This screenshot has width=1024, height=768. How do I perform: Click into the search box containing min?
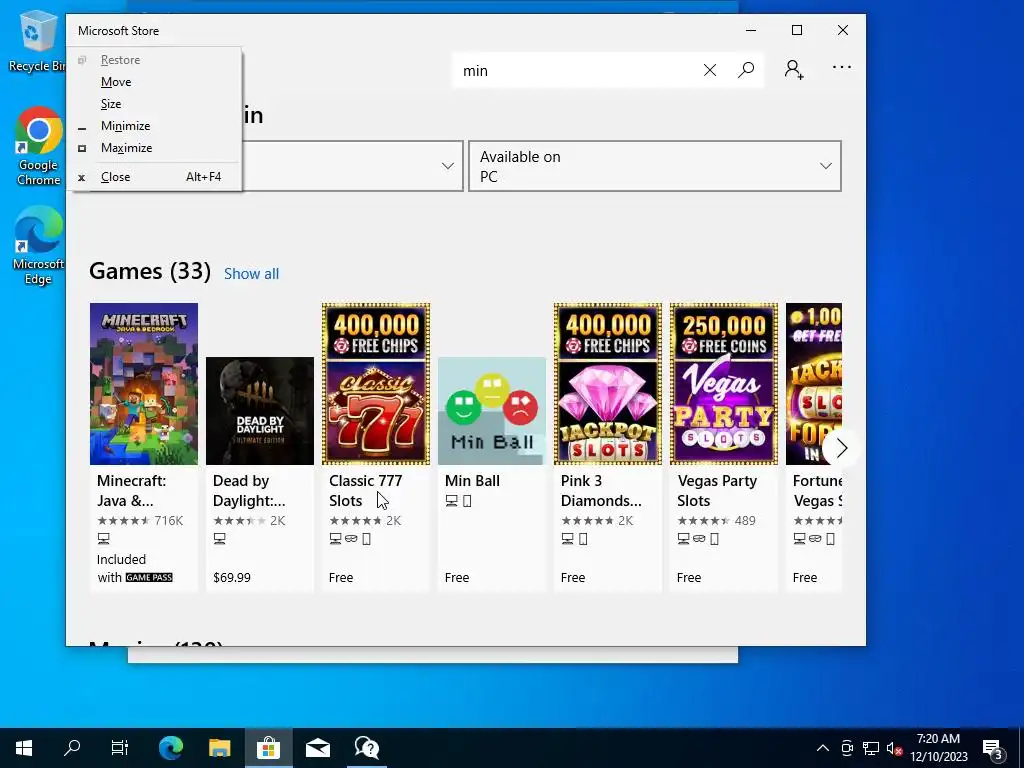pos(578,70)
